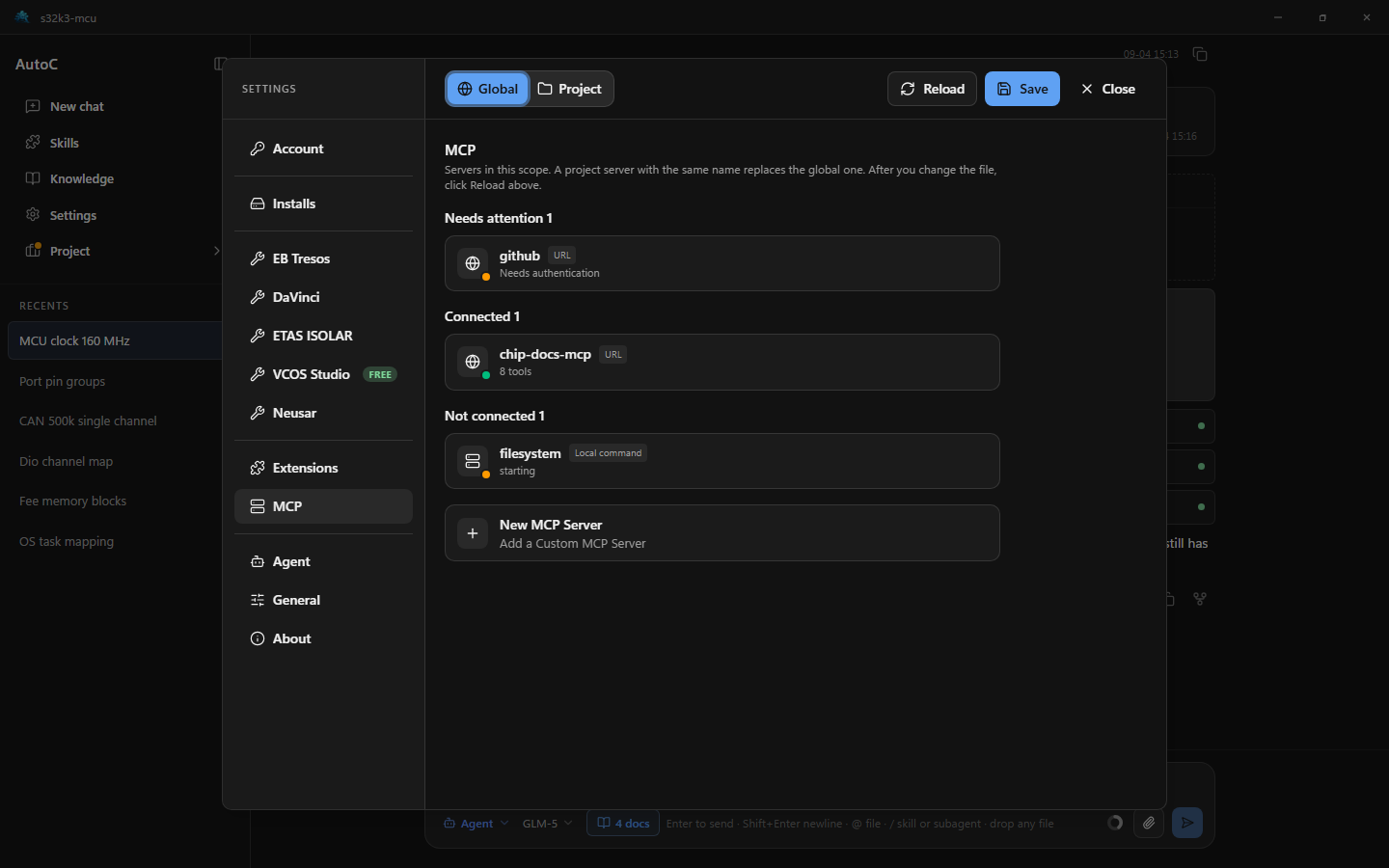Open ETAS ISOLAR settings

coord(323,336)
